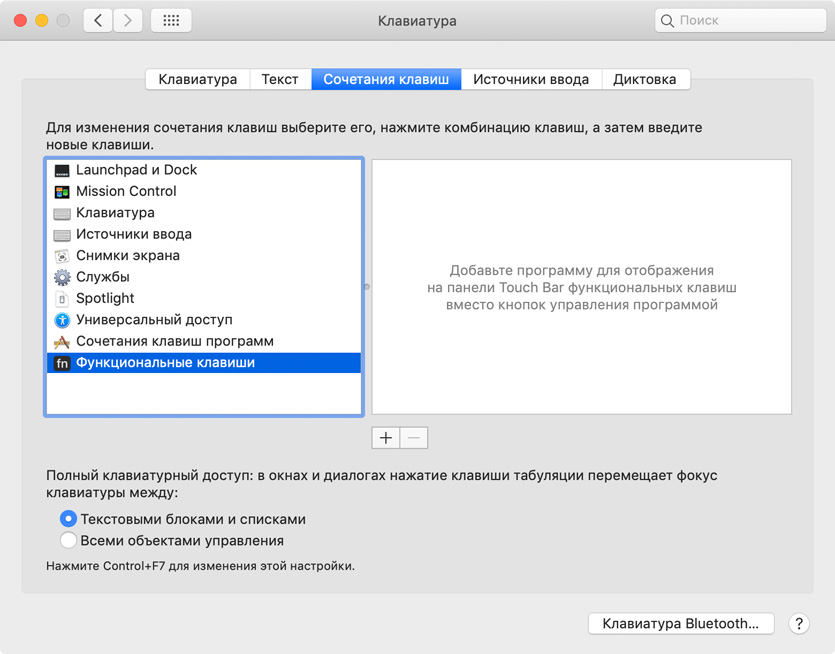
Task: Select the Mission Control icon
Action: click(x=62, y=191)
